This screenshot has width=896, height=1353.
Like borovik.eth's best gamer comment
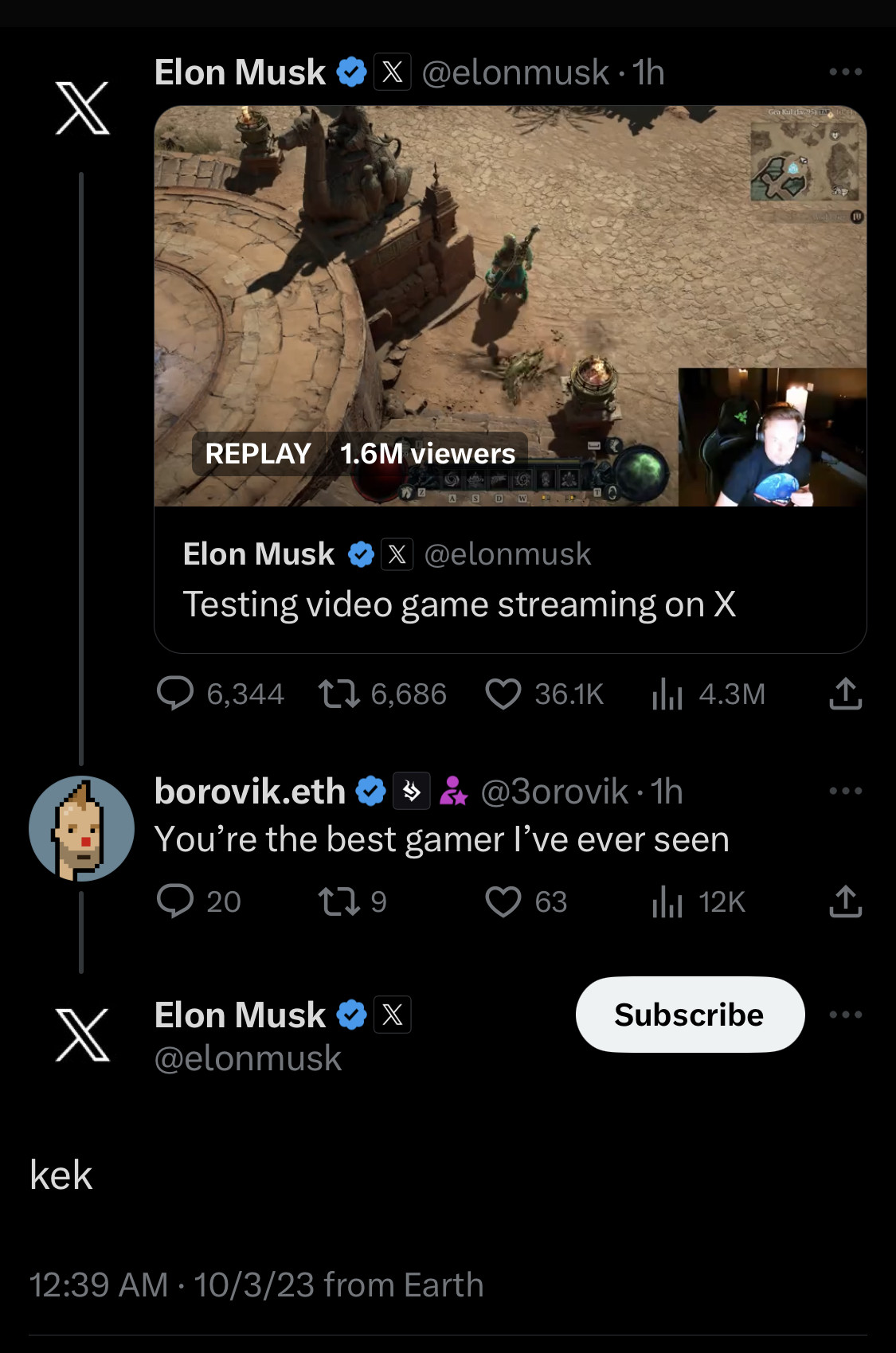pos(503,901)
